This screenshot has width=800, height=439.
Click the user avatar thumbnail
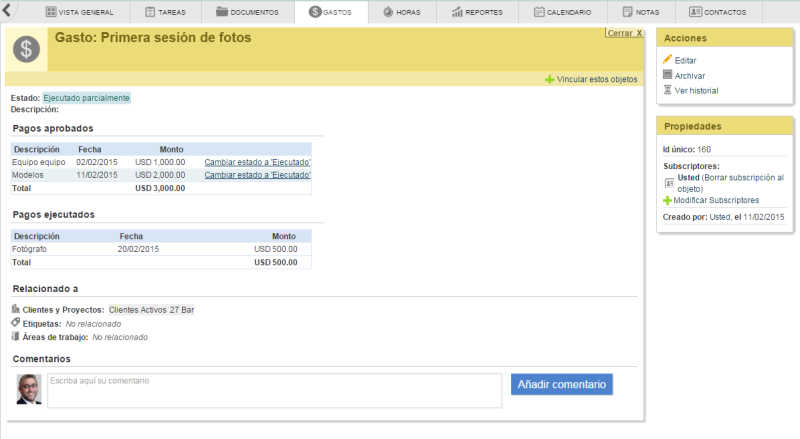click(x=29, y=389)
